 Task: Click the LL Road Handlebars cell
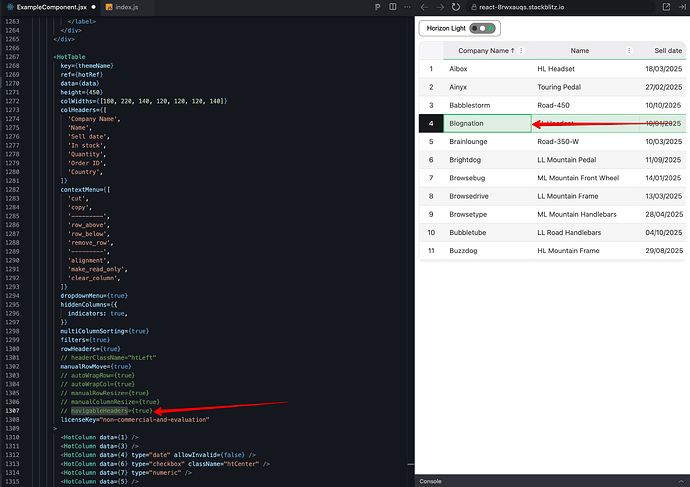585,232
